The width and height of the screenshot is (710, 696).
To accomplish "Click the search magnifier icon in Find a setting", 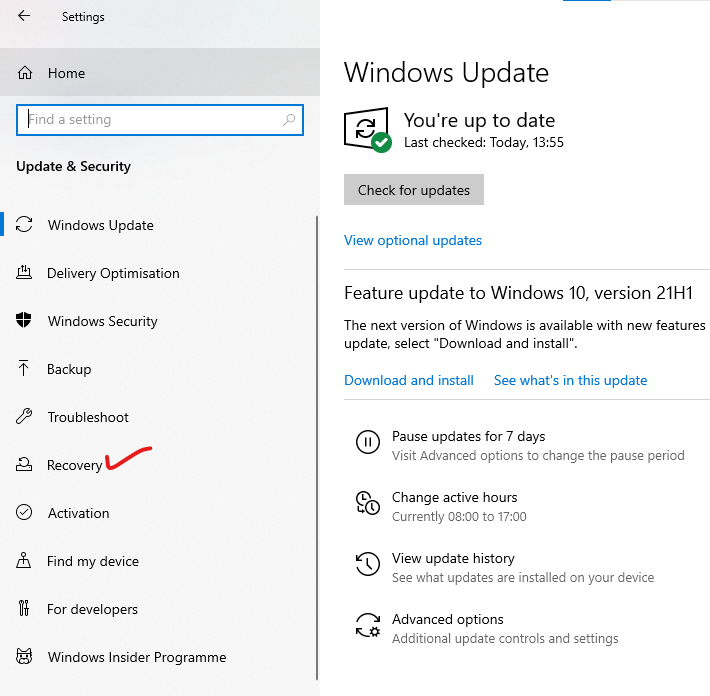I will (289, 120).
